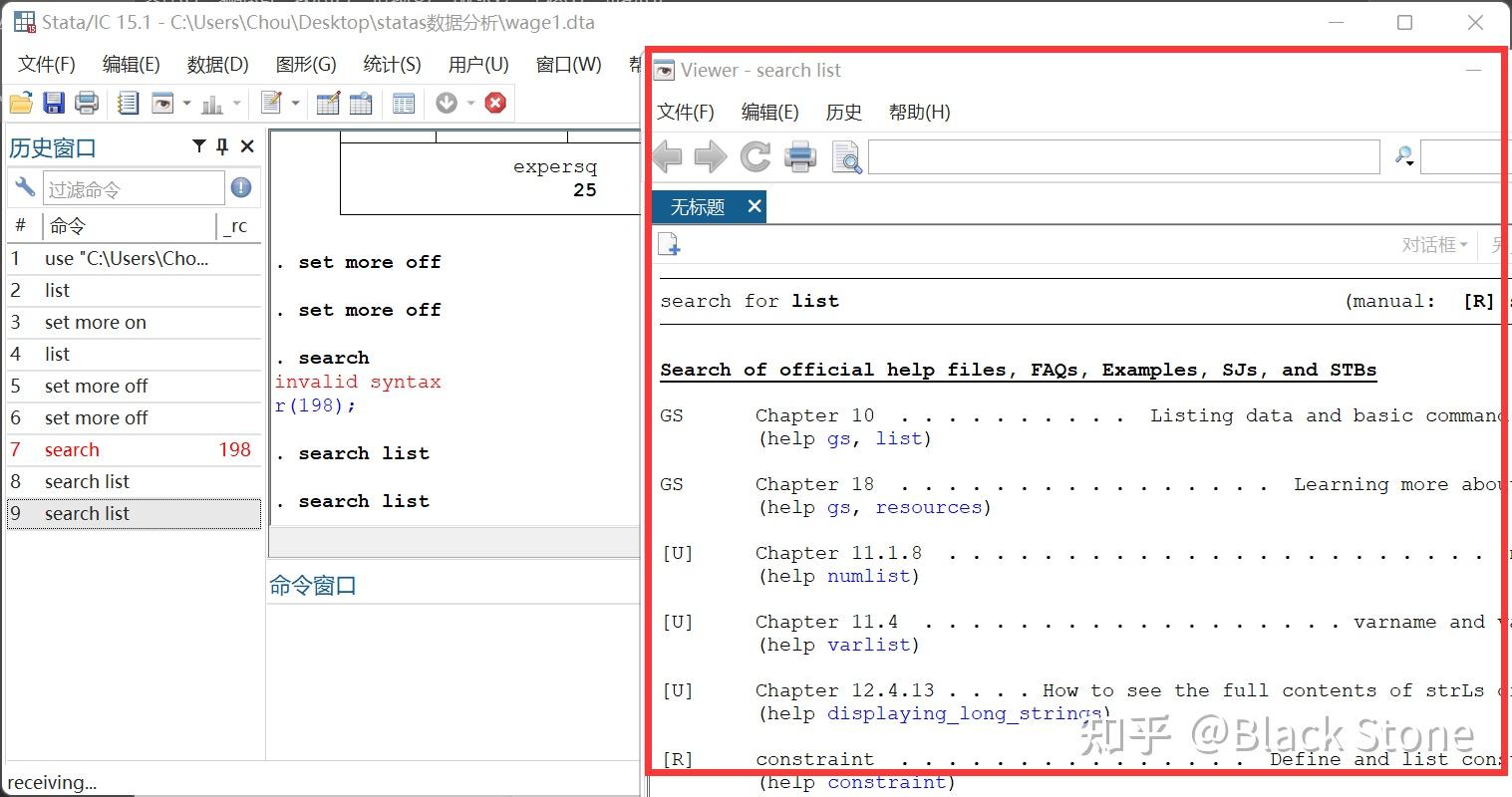Click the Viewer search magnifier dropdown
This screenshot has height=797, width=1512.
1404,156
